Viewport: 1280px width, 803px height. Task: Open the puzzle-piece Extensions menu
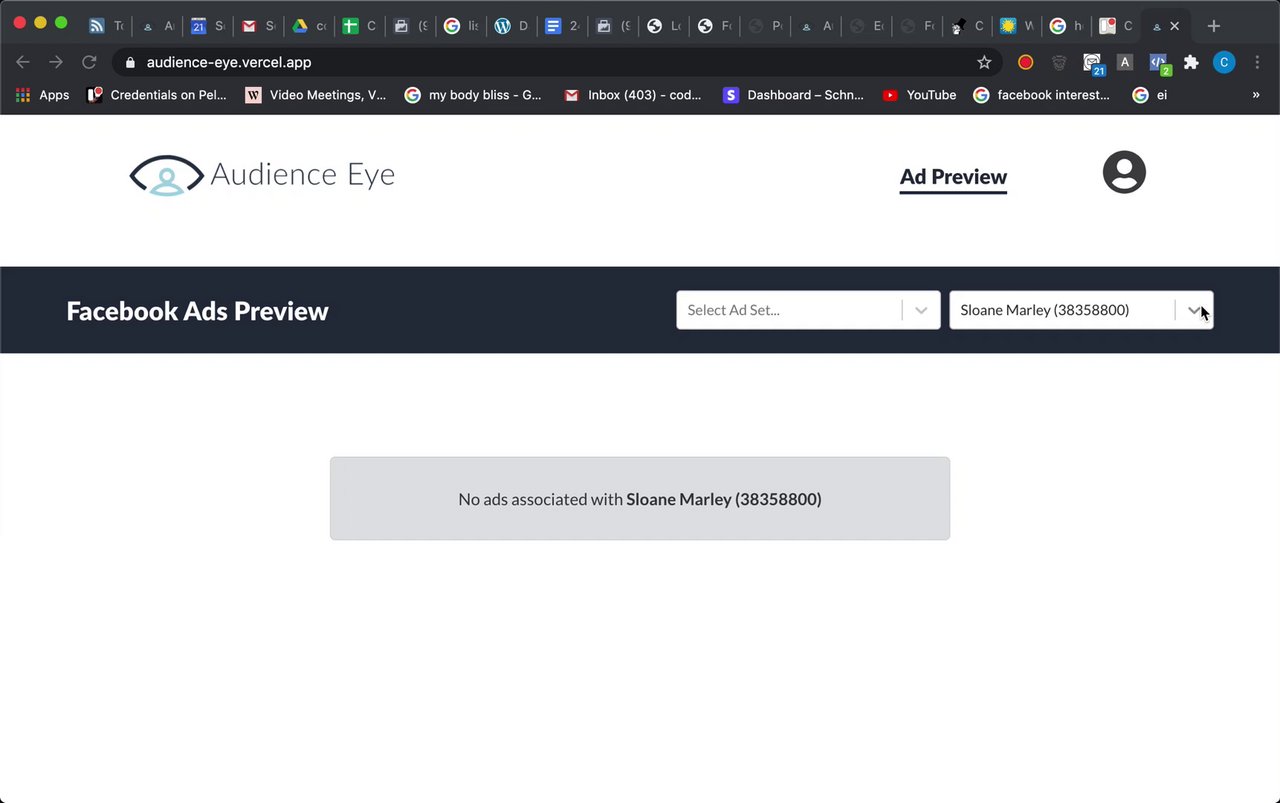point(1191,62)
